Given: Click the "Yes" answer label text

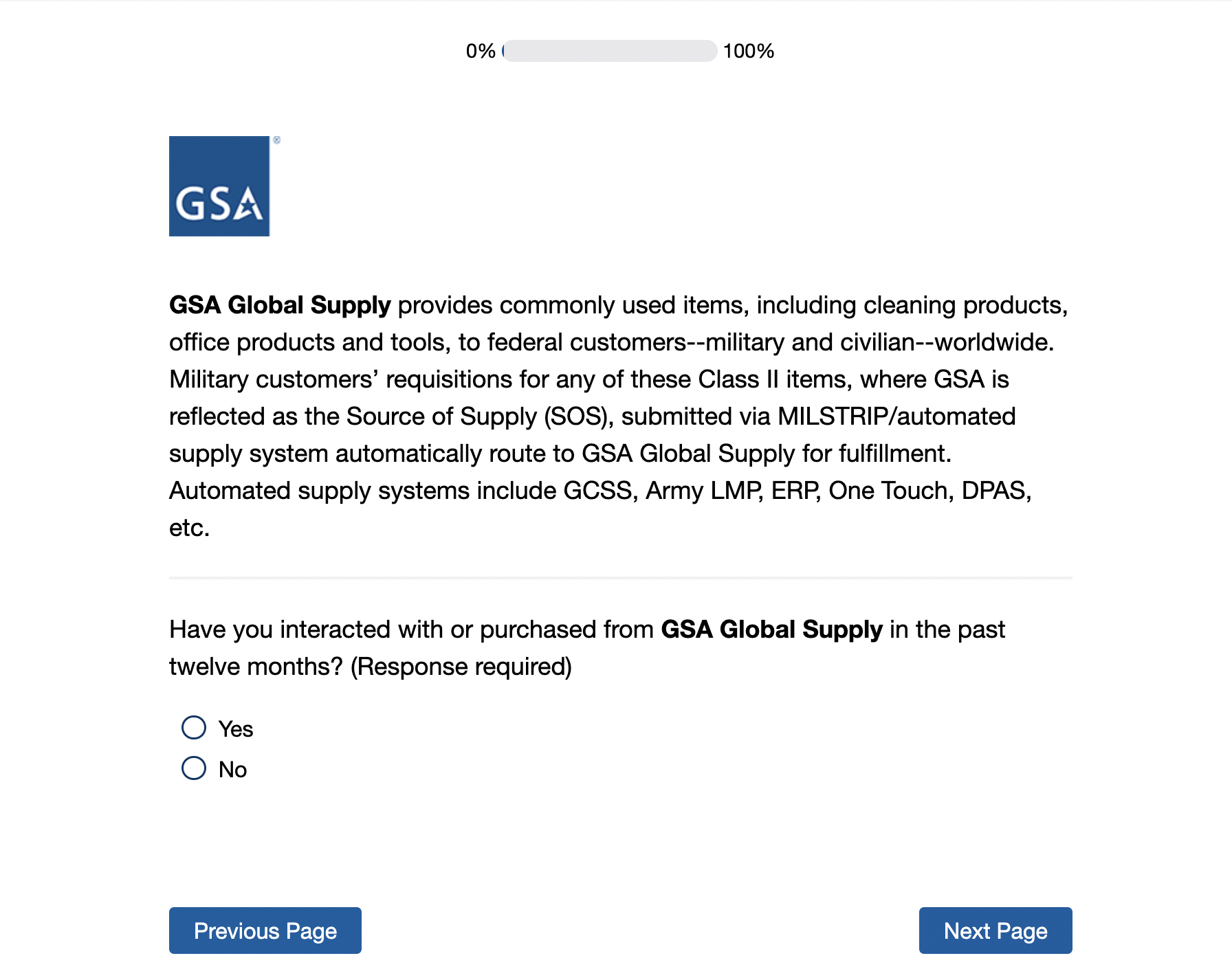Looking at the screenshot, I should point(236,729).
